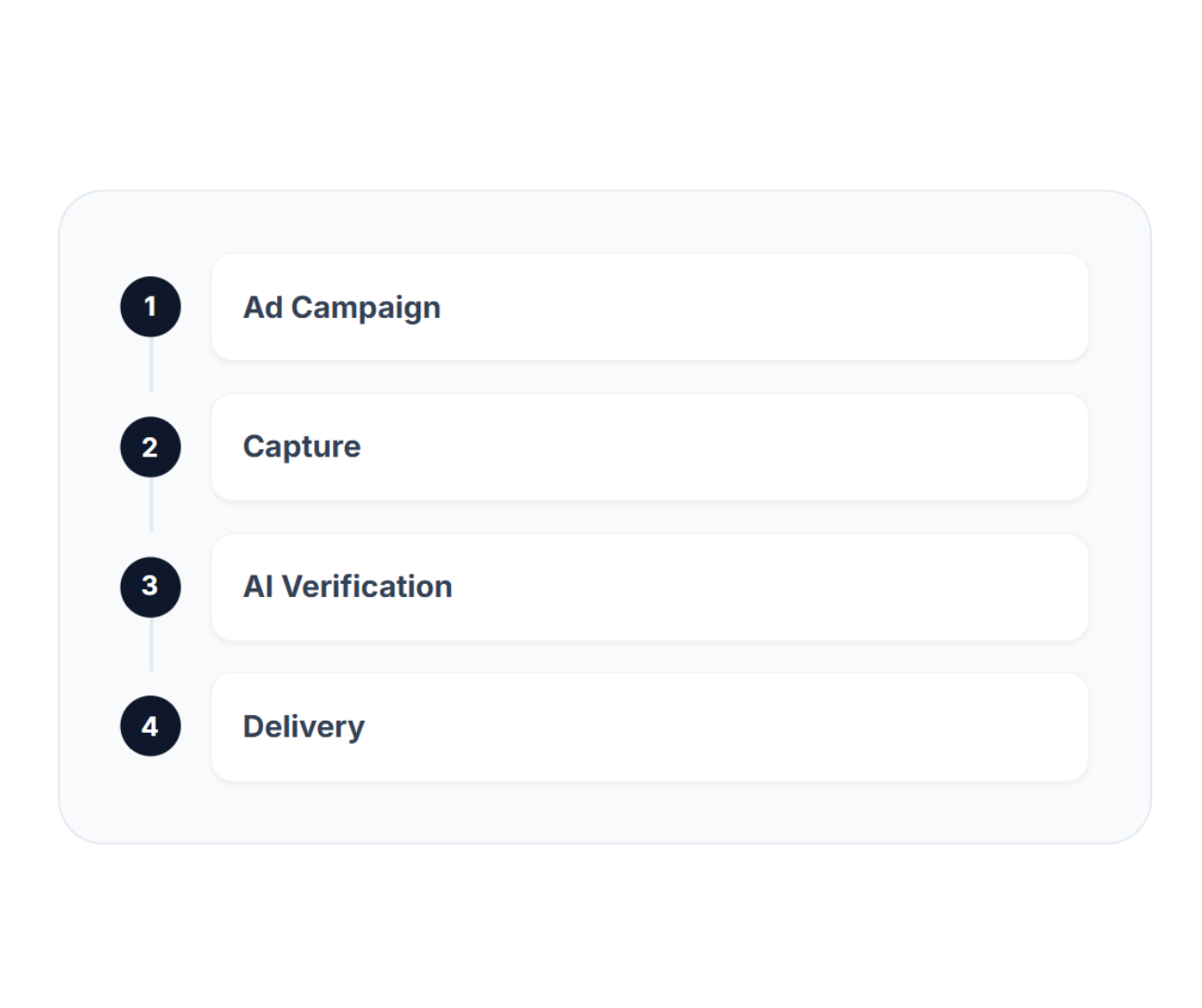Screen dimensions: 1202x1008
Task: Click the "Capture" title text
Action: pyautogui.click(x=301, y=447)
